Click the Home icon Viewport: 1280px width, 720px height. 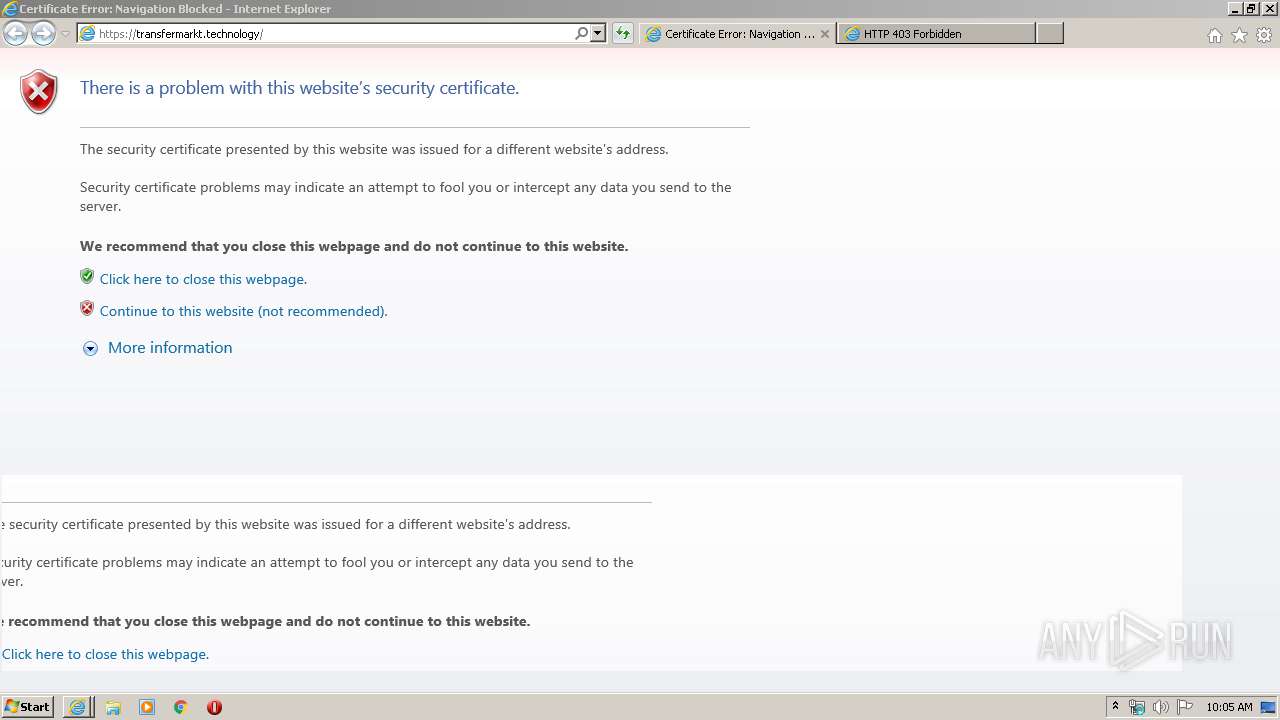point(1214,35)
